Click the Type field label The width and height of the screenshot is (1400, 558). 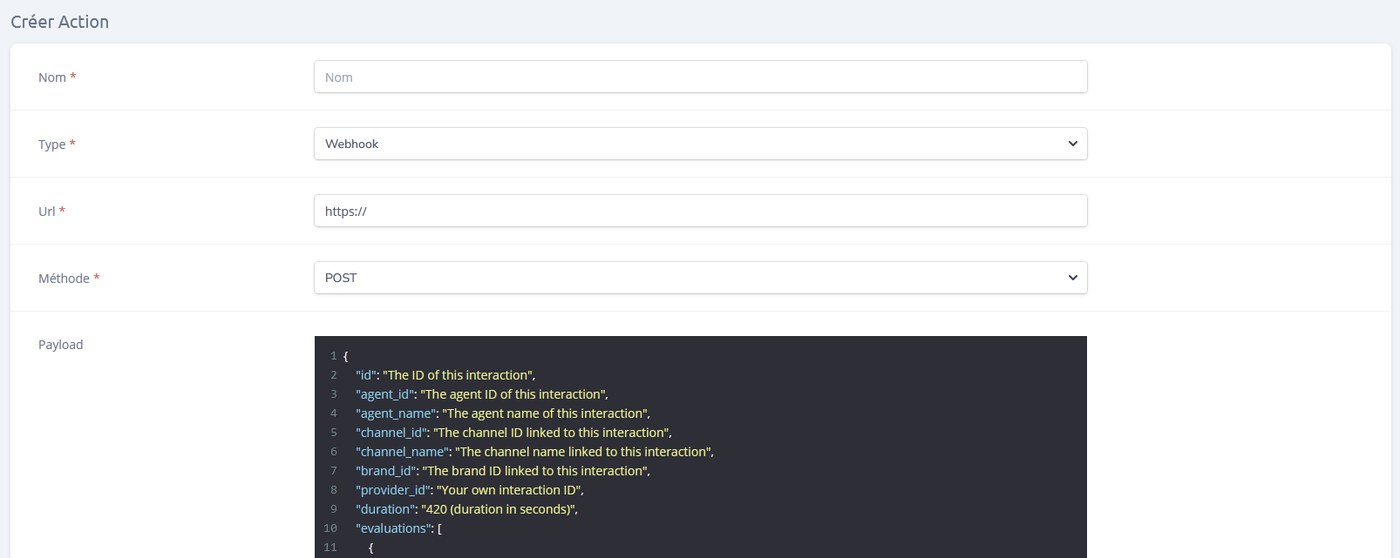coord(52,144)
